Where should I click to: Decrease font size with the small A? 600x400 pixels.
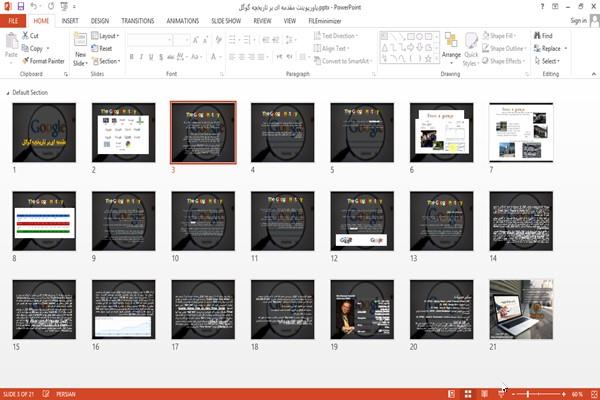[206, 40]
